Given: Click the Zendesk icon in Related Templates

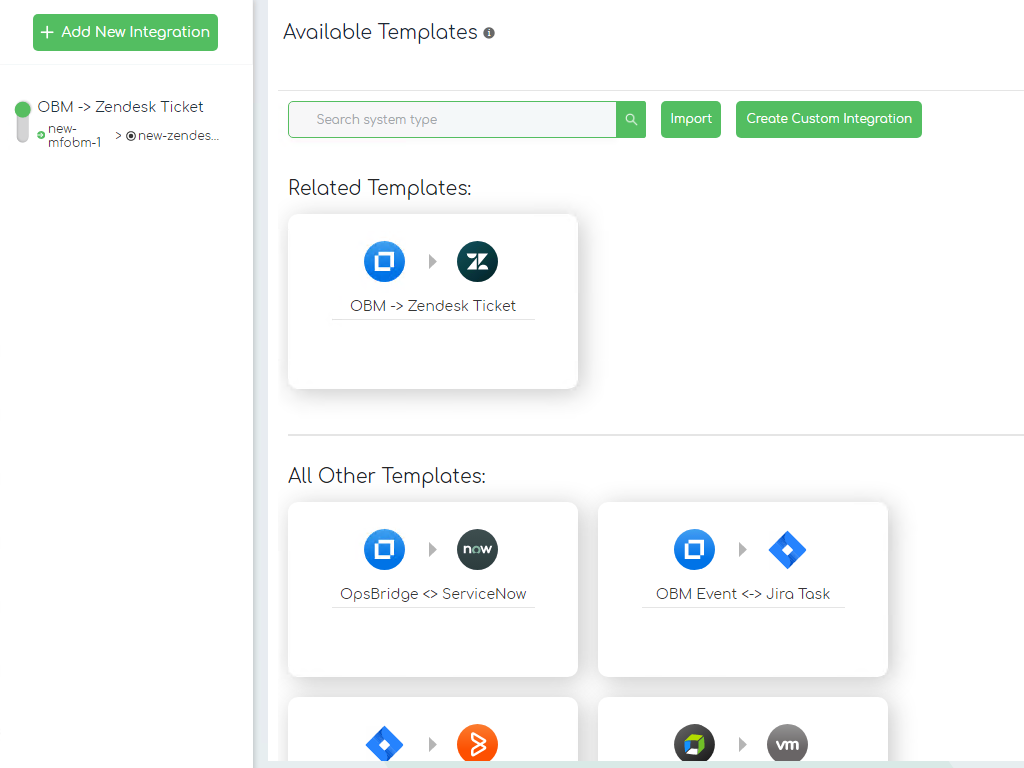Looking at the screenshot, I should tap(477, 262).
